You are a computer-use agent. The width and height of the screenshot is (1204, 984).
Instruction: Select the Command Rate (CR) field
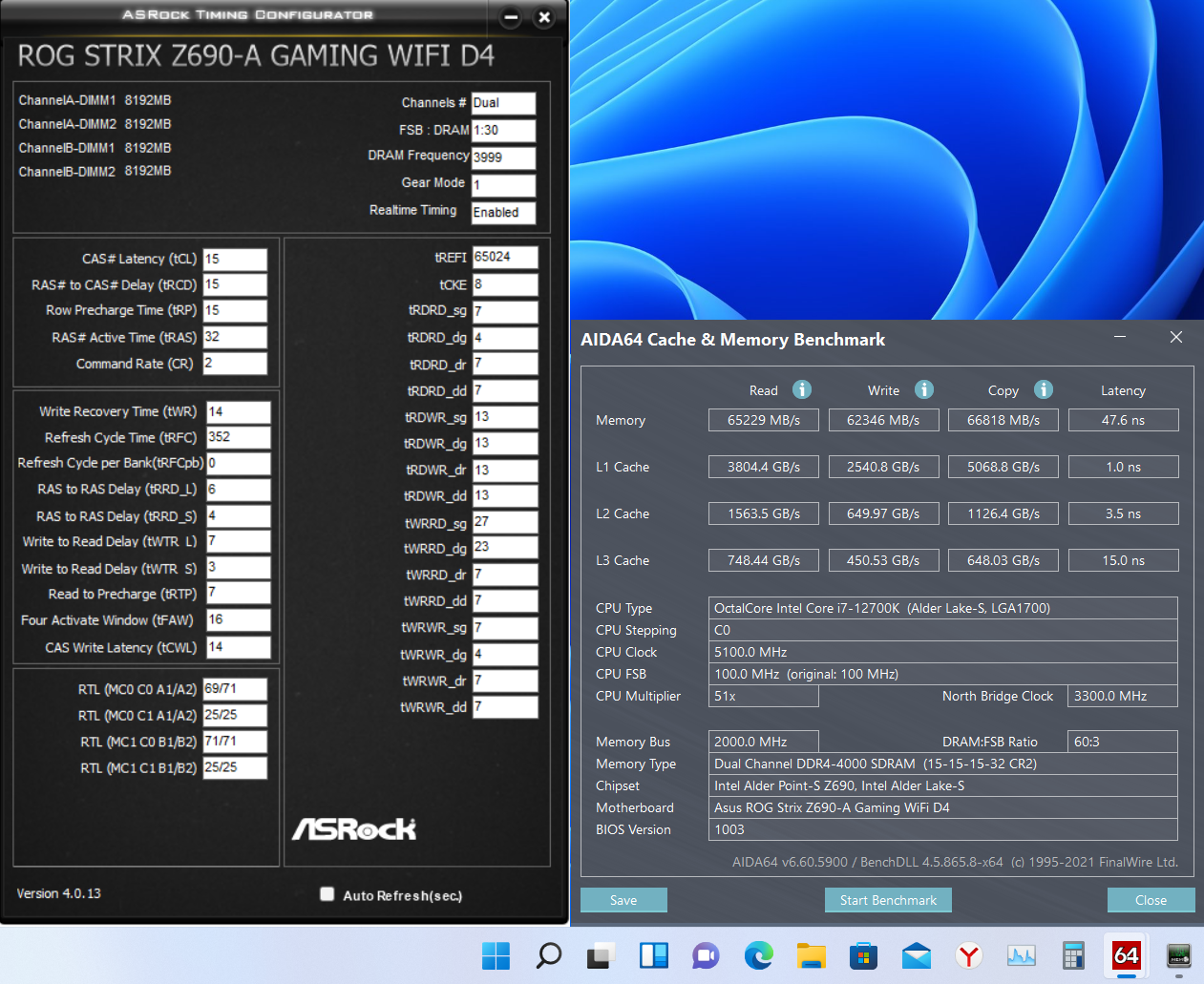[x=235, y=364]
